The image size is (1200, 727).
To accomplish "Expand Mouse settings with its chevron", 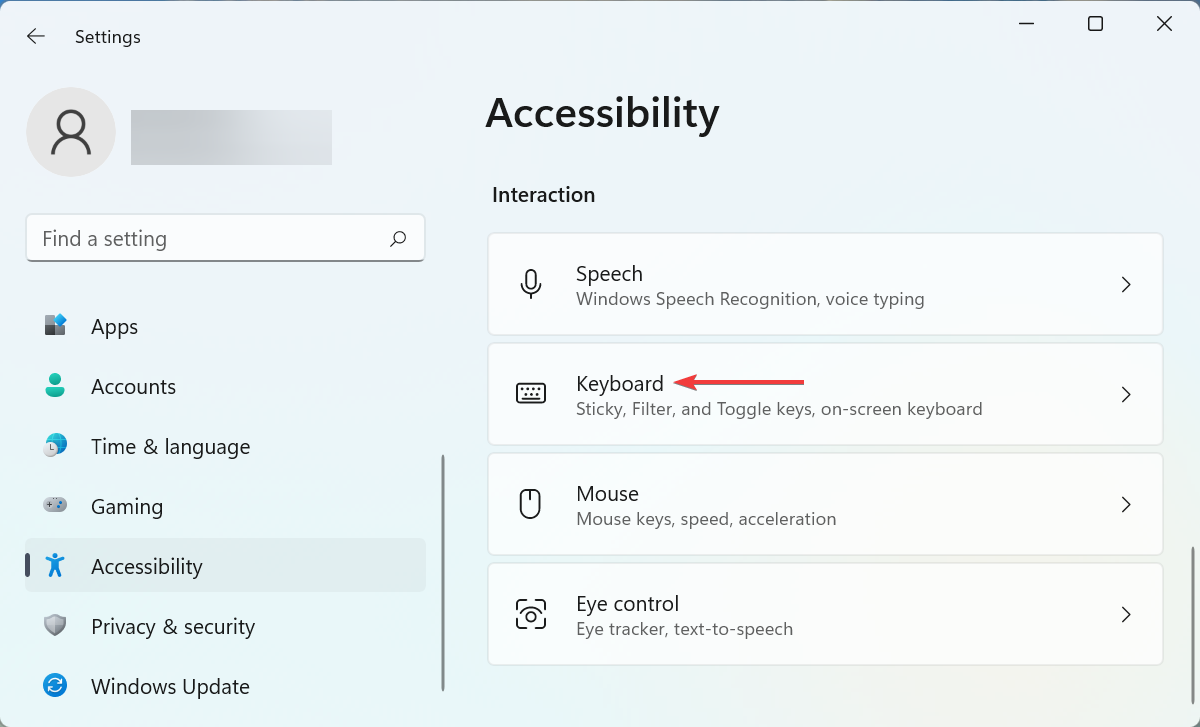I will click(x=1126, y=504).
